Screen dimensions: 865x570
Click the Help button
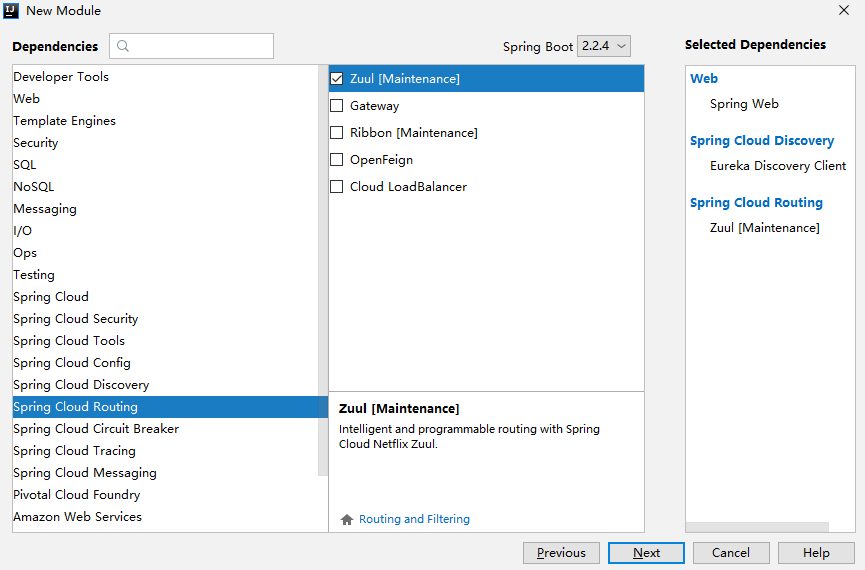tap(816, 553)
